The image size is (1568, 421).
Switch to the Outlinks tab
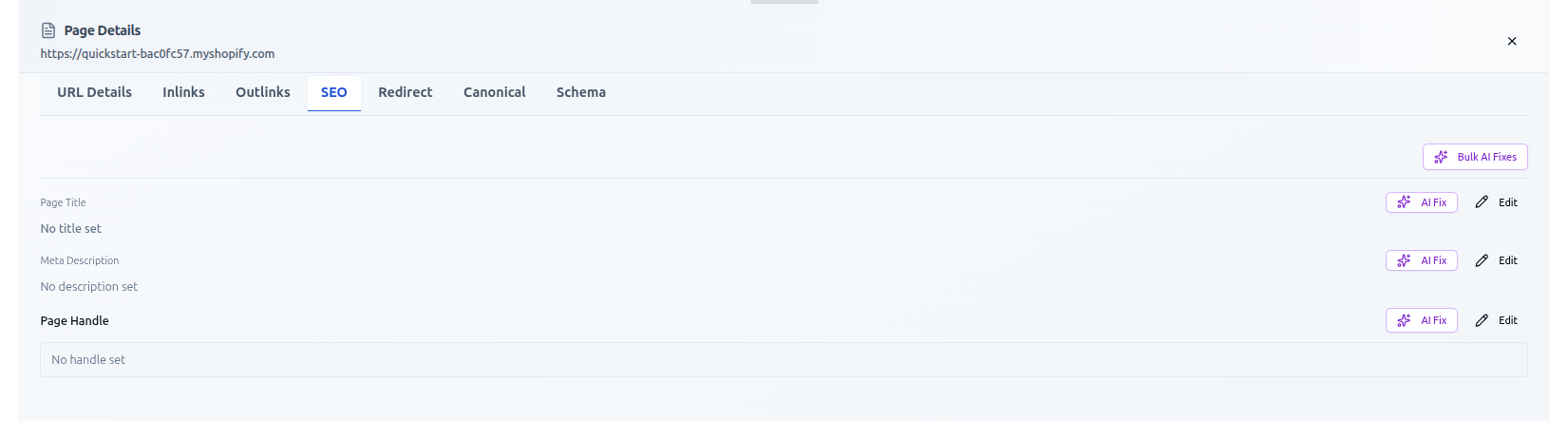263,92
